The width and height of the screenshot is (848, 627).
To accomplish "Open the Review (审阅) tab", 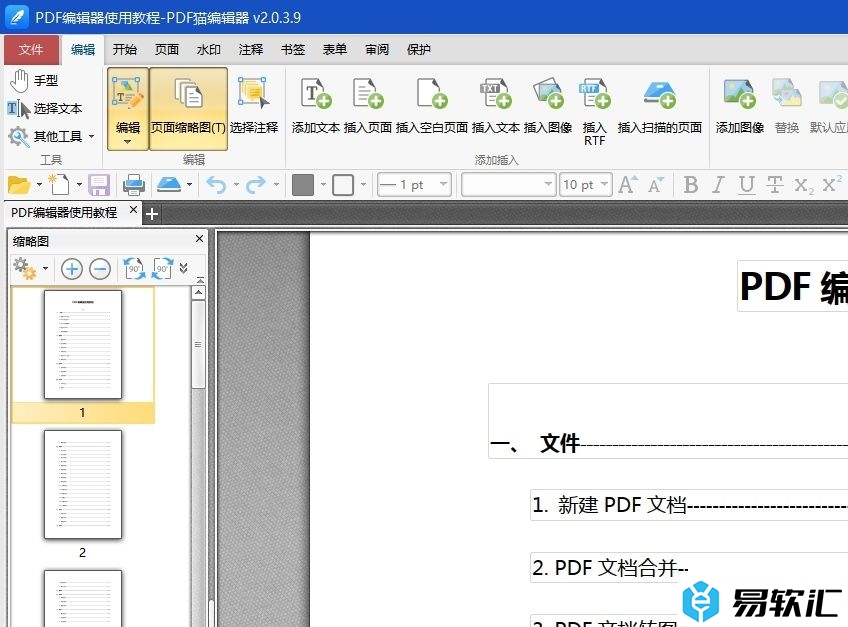I will click(377, 50).
